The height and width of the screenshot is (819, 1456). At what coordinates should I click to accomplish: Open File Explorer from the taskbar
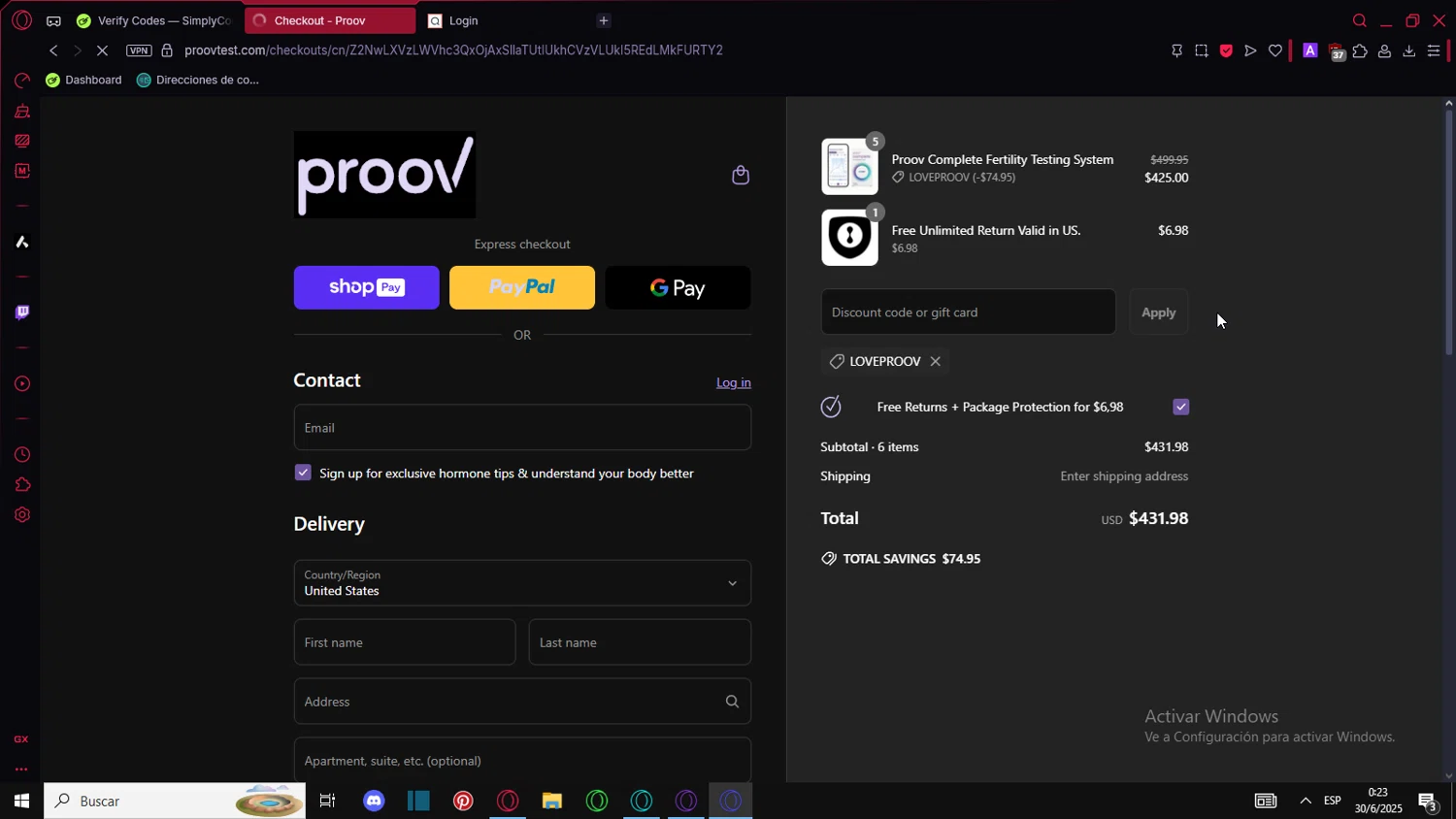[x=552, y=801]
